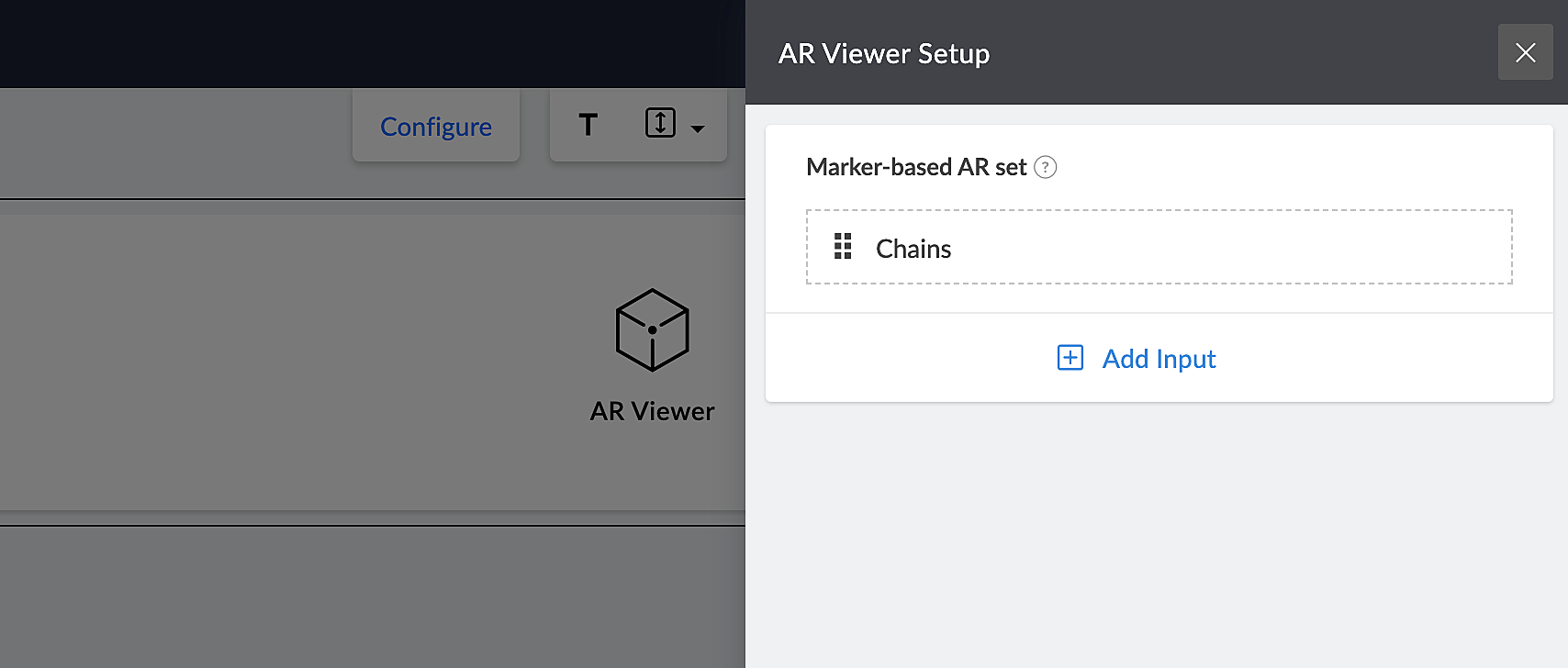
Task: Click the Marker-based AR set label
Action: [915, 167]
